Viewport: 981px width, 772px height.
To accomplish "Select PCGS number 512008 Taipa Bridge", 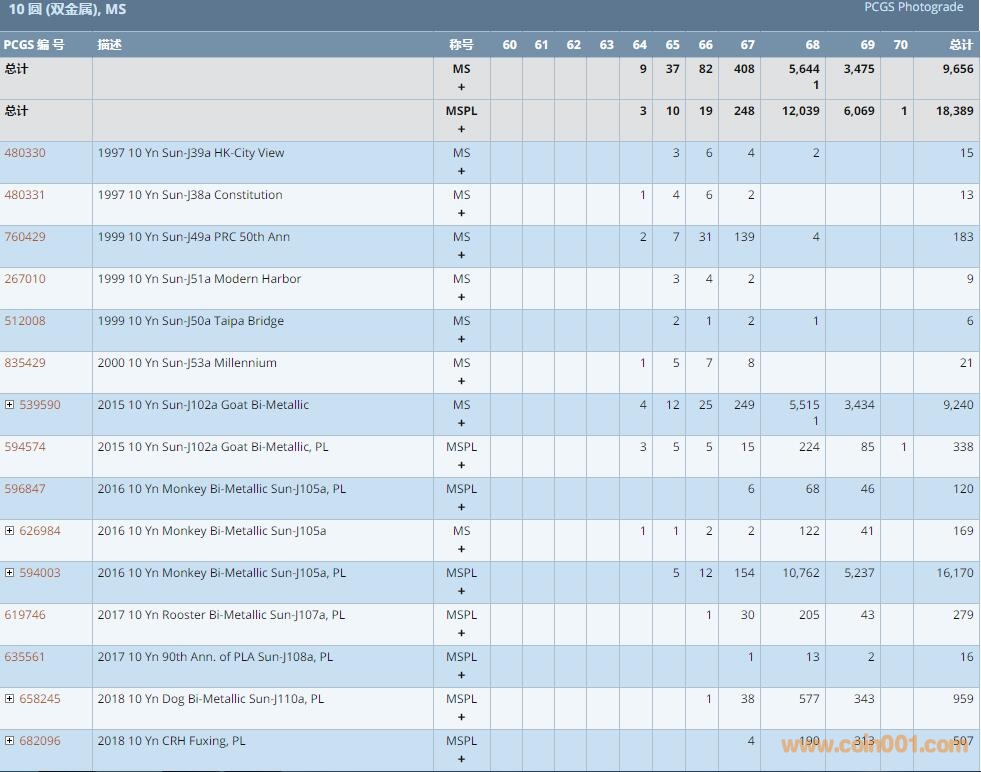I will point(25,321).
